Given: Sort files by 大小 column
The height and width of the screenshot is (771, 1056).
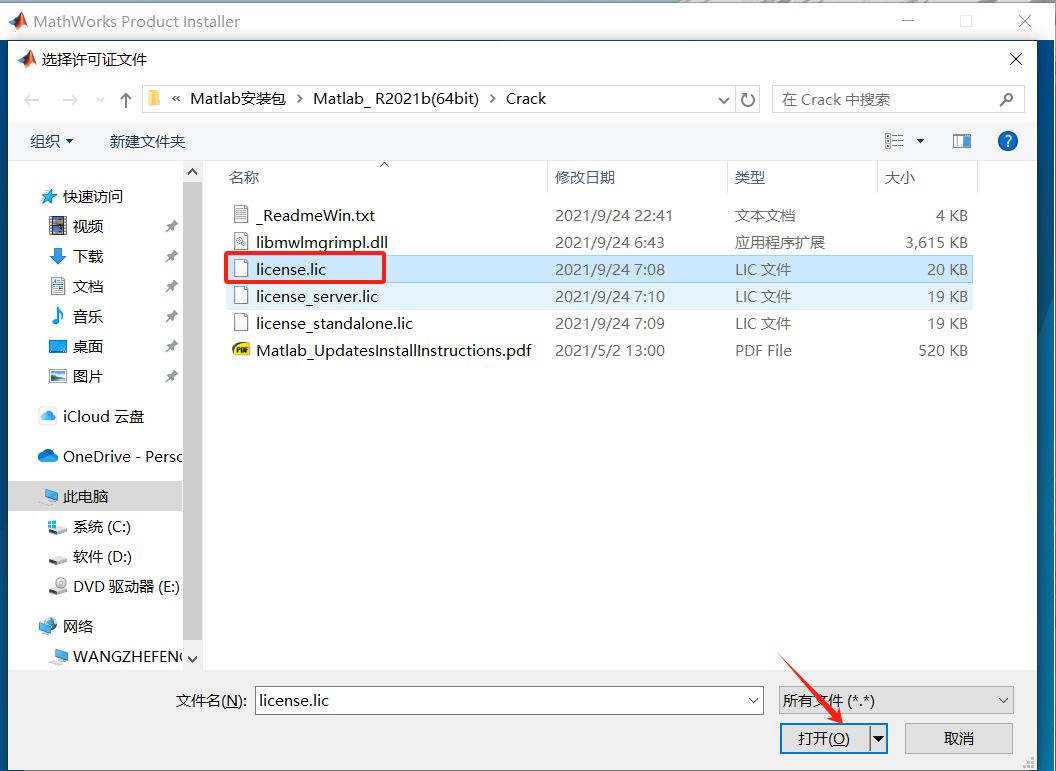Looking at the screenshot, I should click(900, 178).
